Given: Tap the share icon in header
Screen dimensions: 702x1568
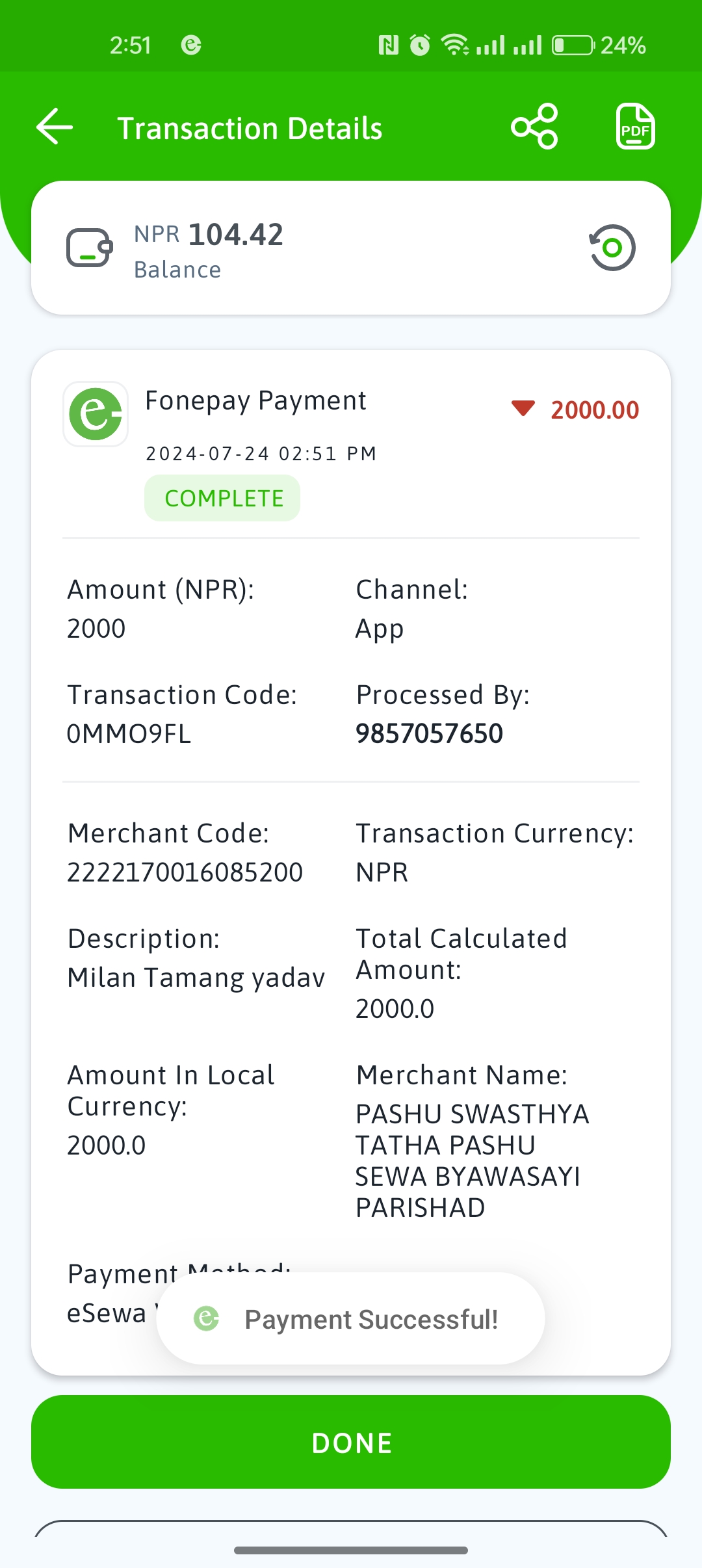Looking at the screenshot, I should [x=534, y=126].
